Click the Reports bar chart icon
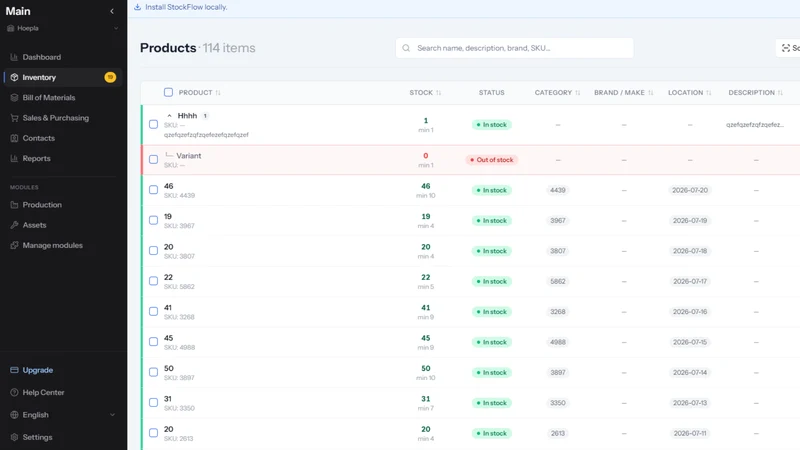This screenshot has width=800, height=450. point(14,159)
